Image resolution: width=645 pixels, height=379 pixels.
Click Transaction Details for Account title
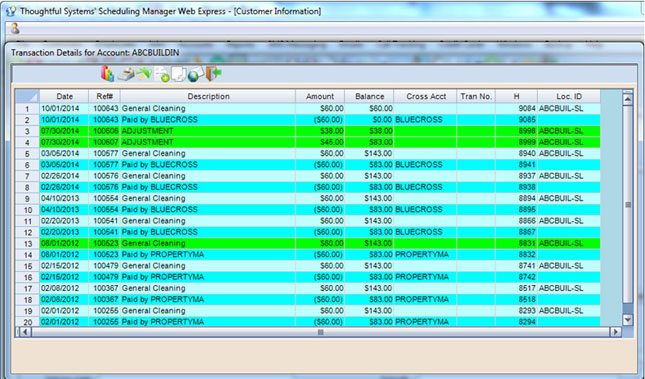[95, 53]
